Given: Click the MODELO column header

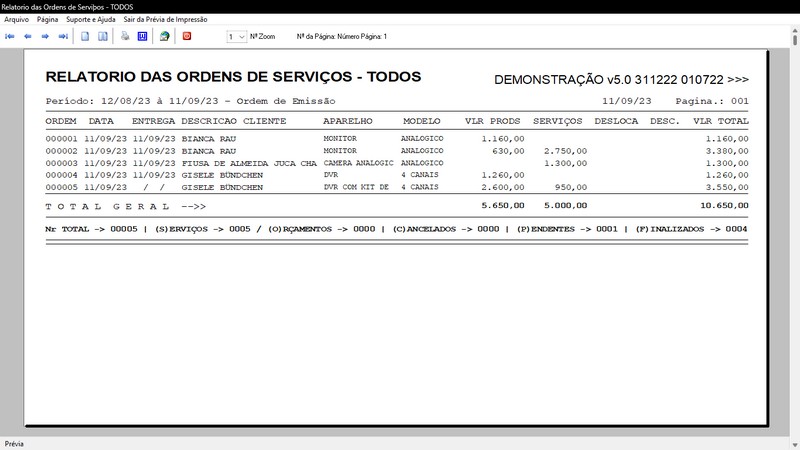Looking at the screenshot, I should pyautogui.click(x=421, y=121).
